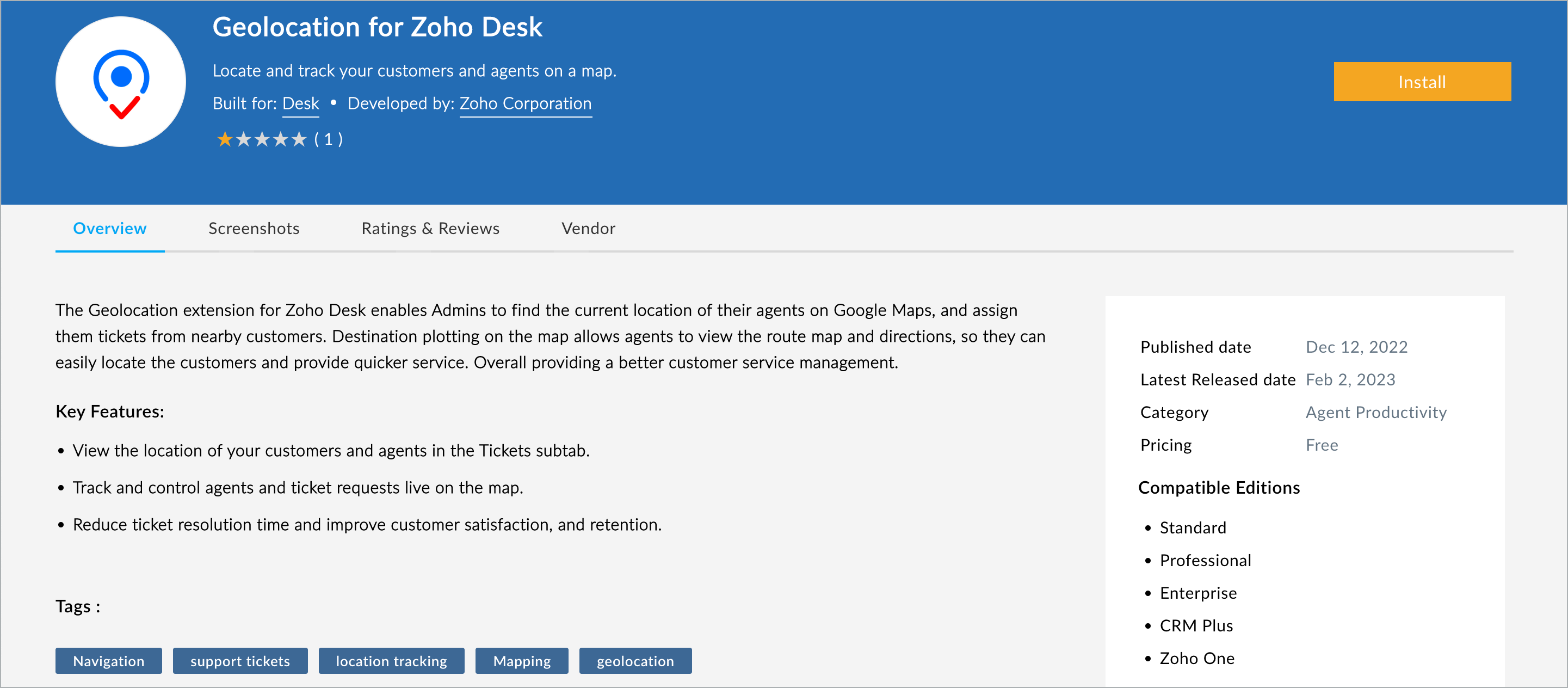1568x688 pixels.
Task: Click the Navigation tag
Action: tap(109, 661)
